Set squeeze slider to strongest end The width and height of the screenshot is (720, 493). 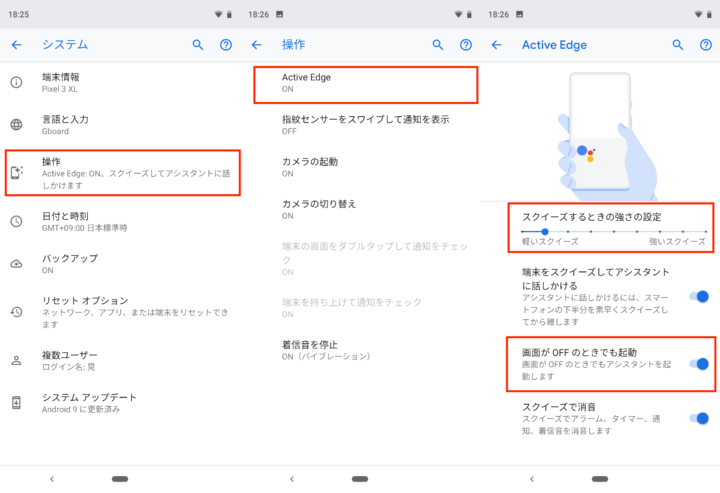[x=706, y=232]
